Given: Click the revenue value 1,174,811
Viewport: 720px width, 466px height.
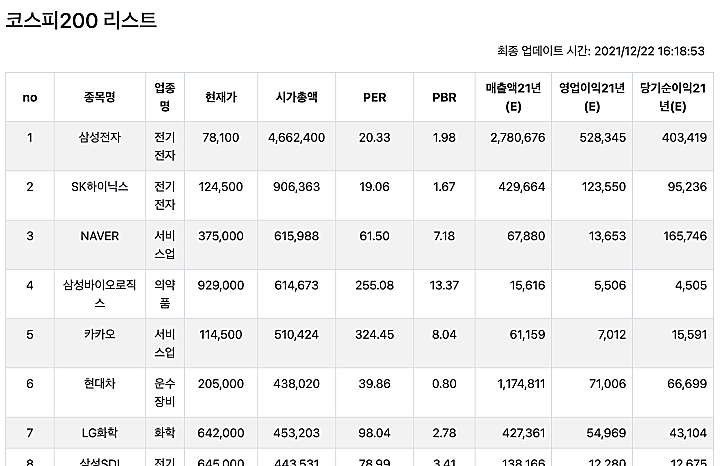Looking at the screenshot, I should coord(522,383).
